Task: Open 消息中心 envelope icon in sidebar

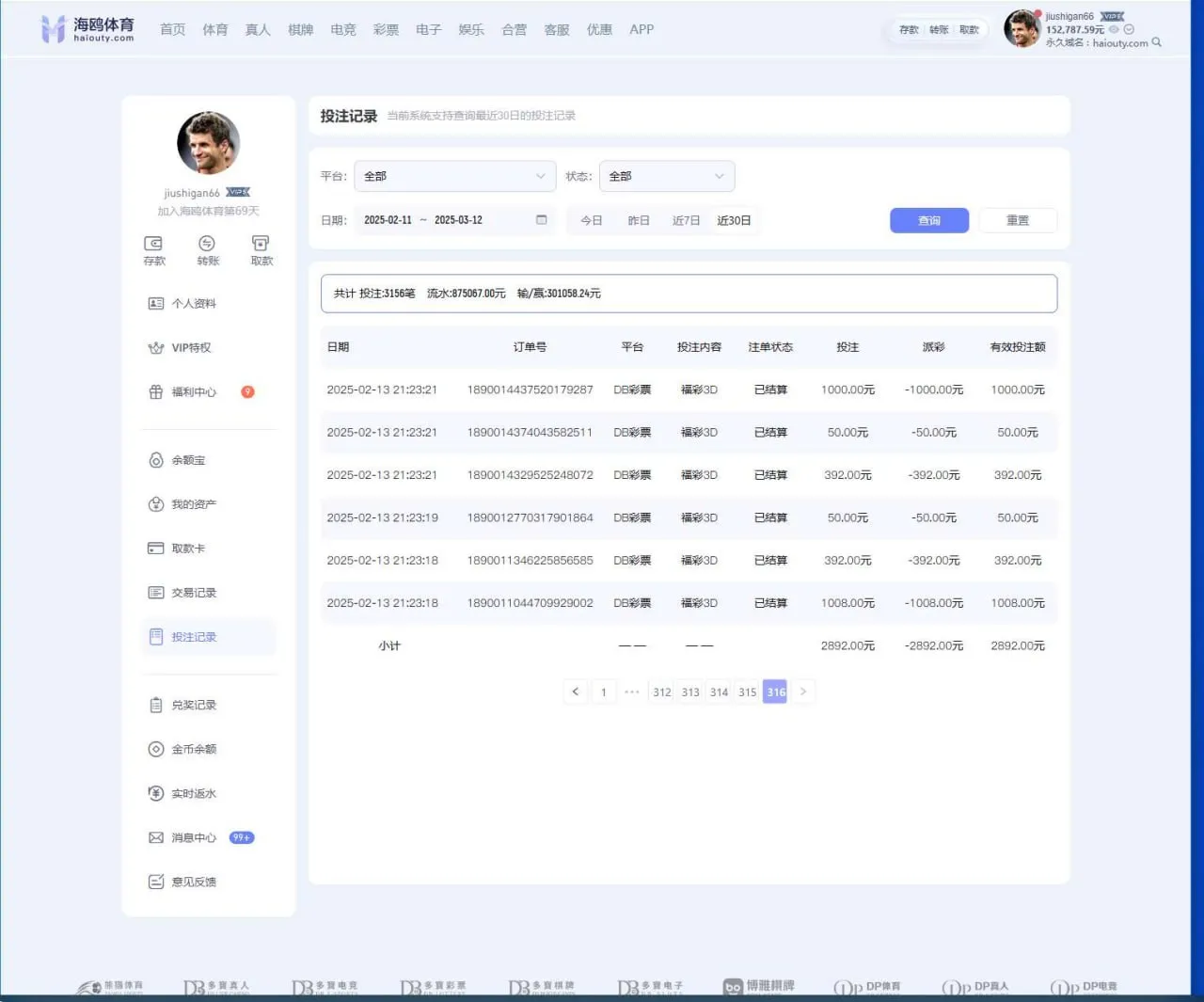Action: click(x=156, y=837)
